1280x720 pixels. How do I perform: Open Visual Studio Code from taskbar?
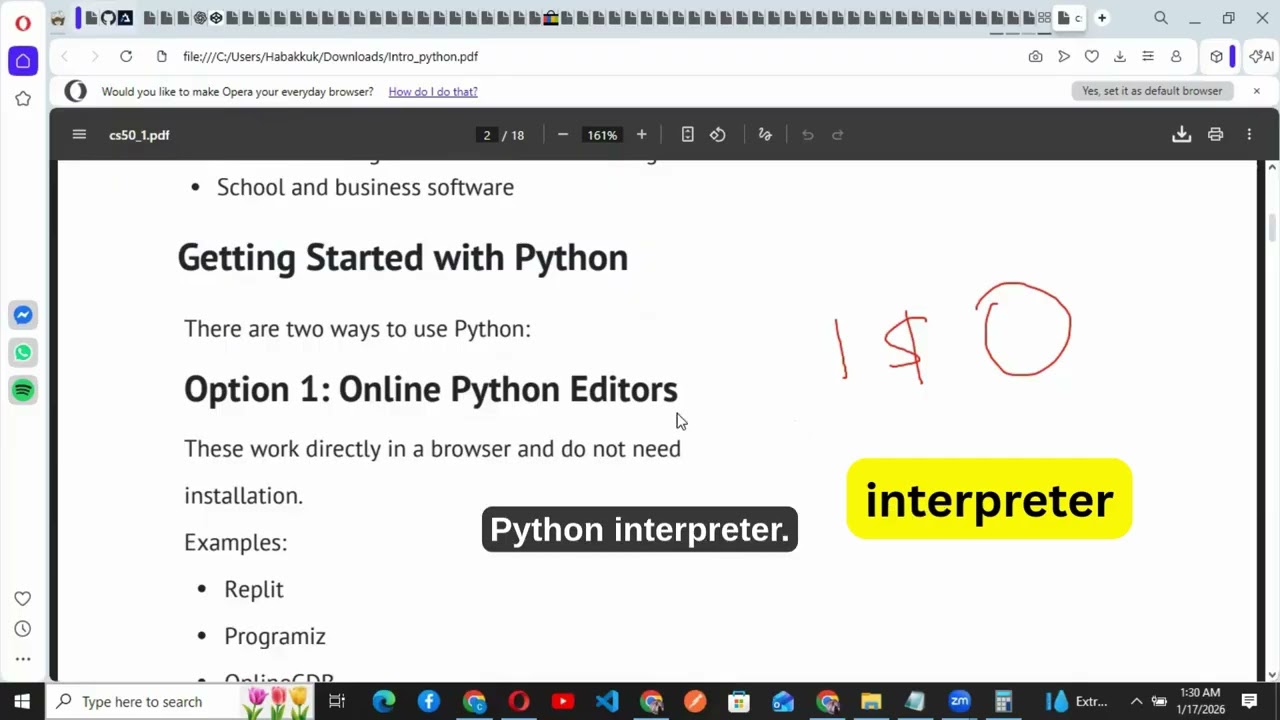click(x=607, y=701)
